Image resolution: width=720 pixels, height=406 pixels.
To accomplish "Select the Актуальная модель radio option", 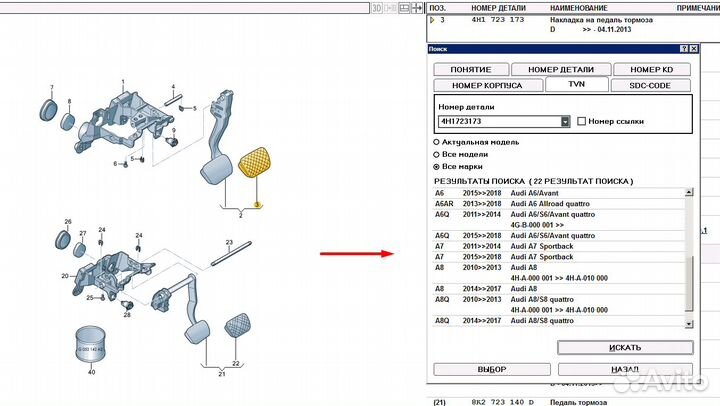I will (x=435, y=142).
